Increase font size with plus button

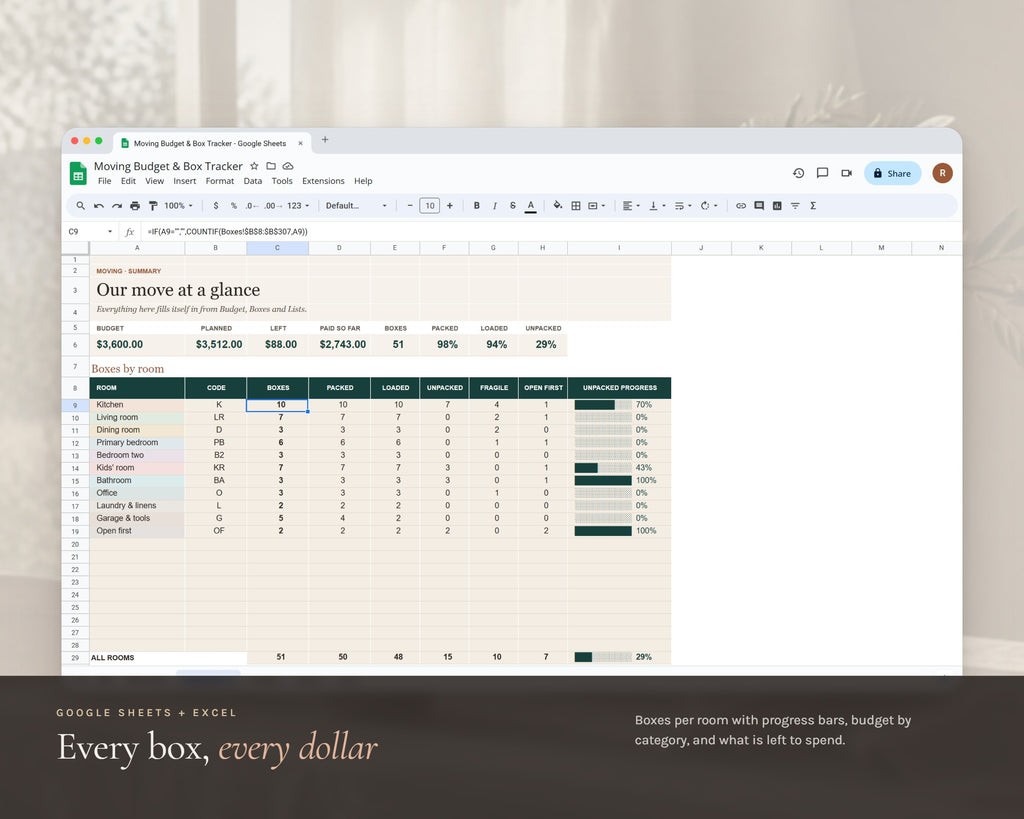pyautogui.click(x=449, y=206)
